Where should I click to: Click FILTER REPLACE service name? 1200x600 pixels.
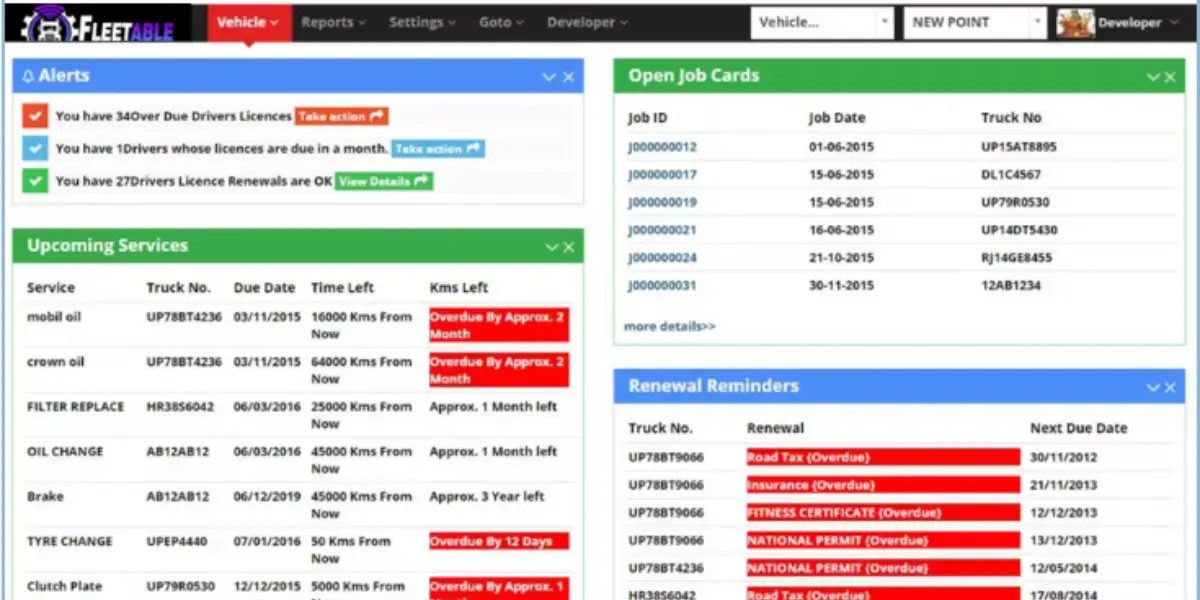point(76,407)
